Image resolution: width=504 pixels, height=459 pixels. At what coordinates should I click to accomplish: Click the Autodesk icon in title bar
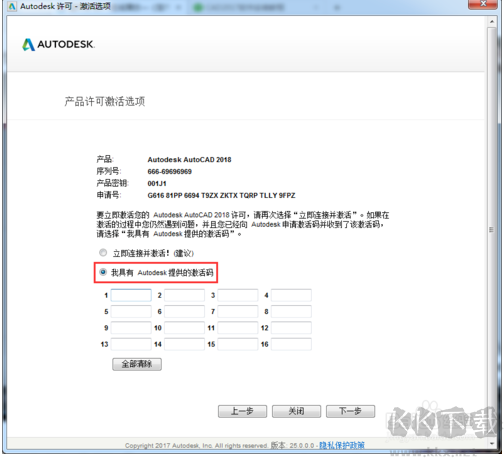(12, 6)
